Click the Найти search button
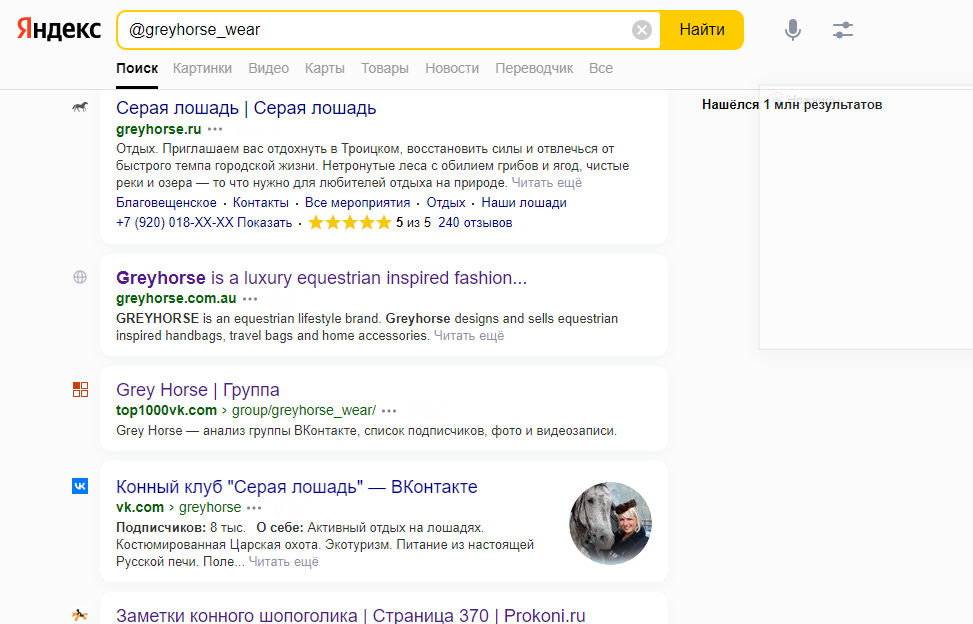 702,30
